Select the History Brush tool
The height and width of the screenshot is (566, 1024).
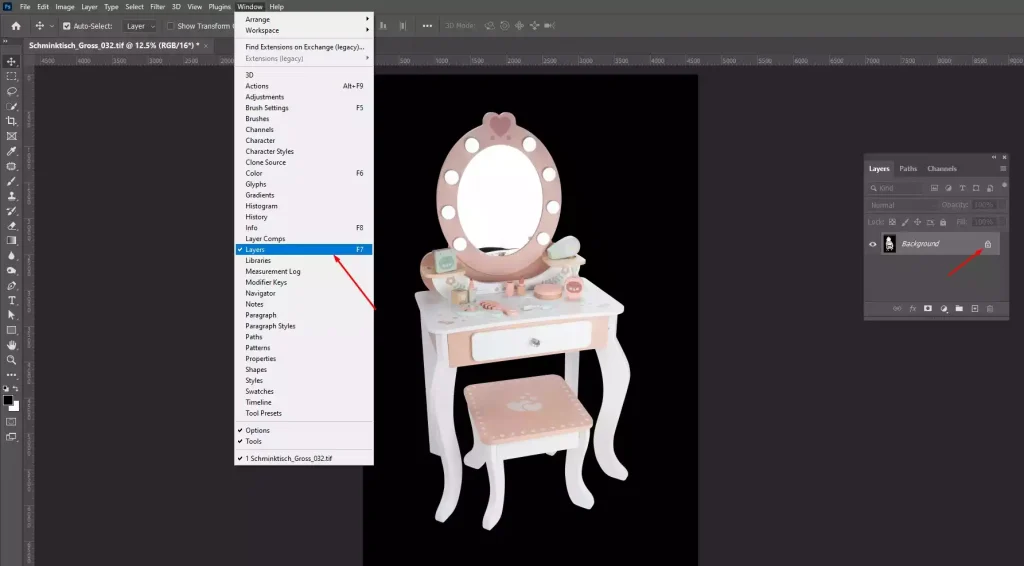pyautogui.click(x=11, y=211)
